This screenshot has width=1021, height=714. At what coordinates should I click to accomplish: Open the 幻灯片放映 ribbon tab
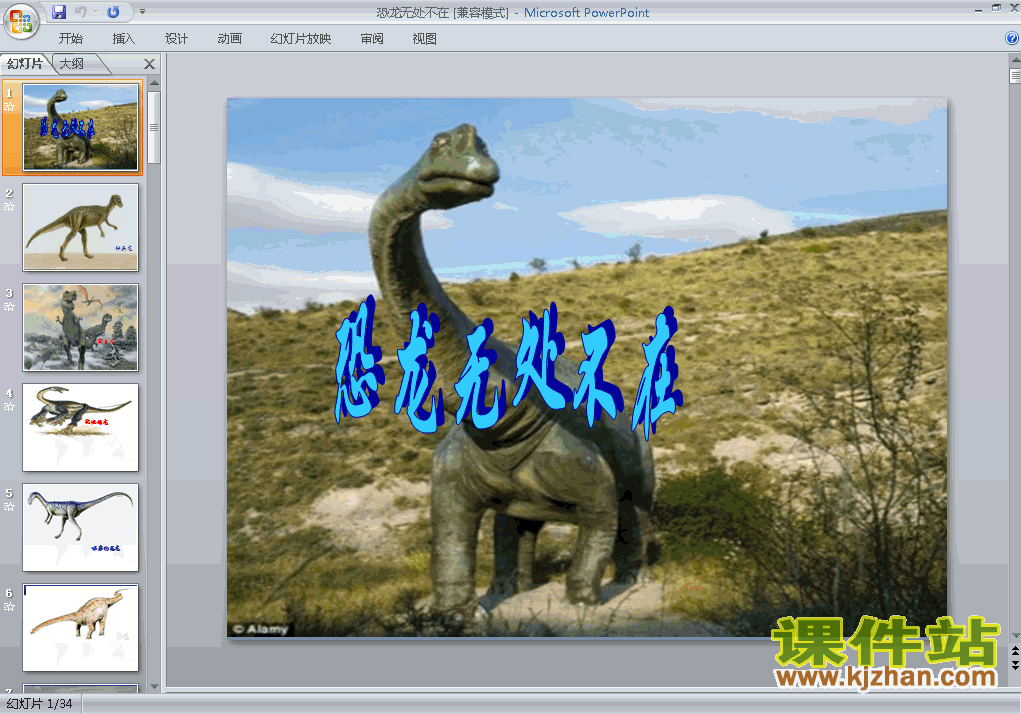click(301, 38)
